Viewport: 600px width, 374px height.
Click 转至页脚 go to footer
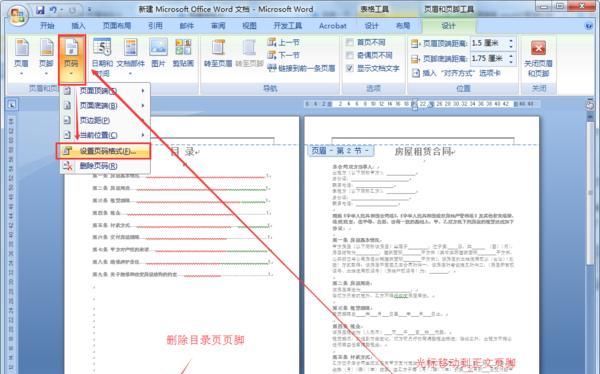pos(249,54)
